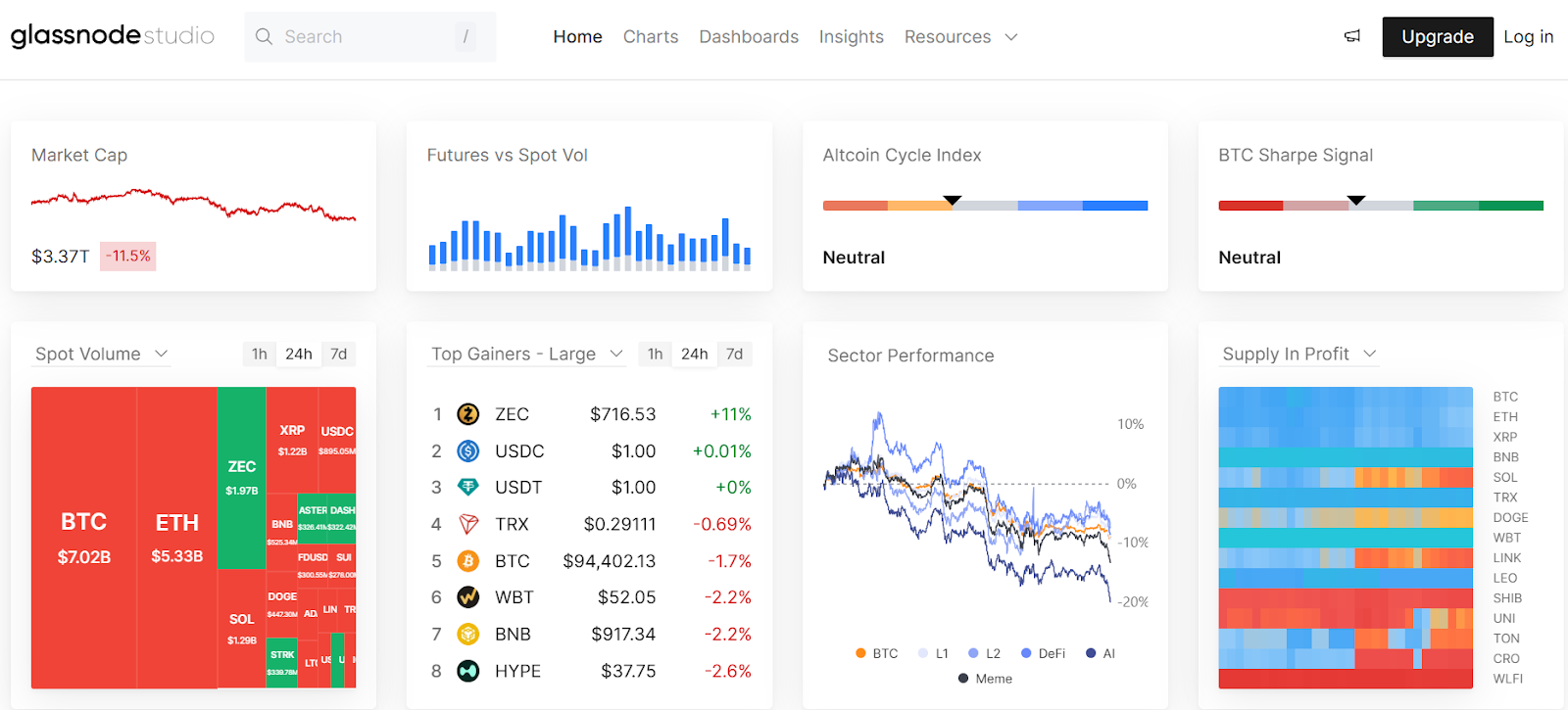Click the Upgrade button
This screenshot has width=1568, height=710.
click(x=1437, y=36)
